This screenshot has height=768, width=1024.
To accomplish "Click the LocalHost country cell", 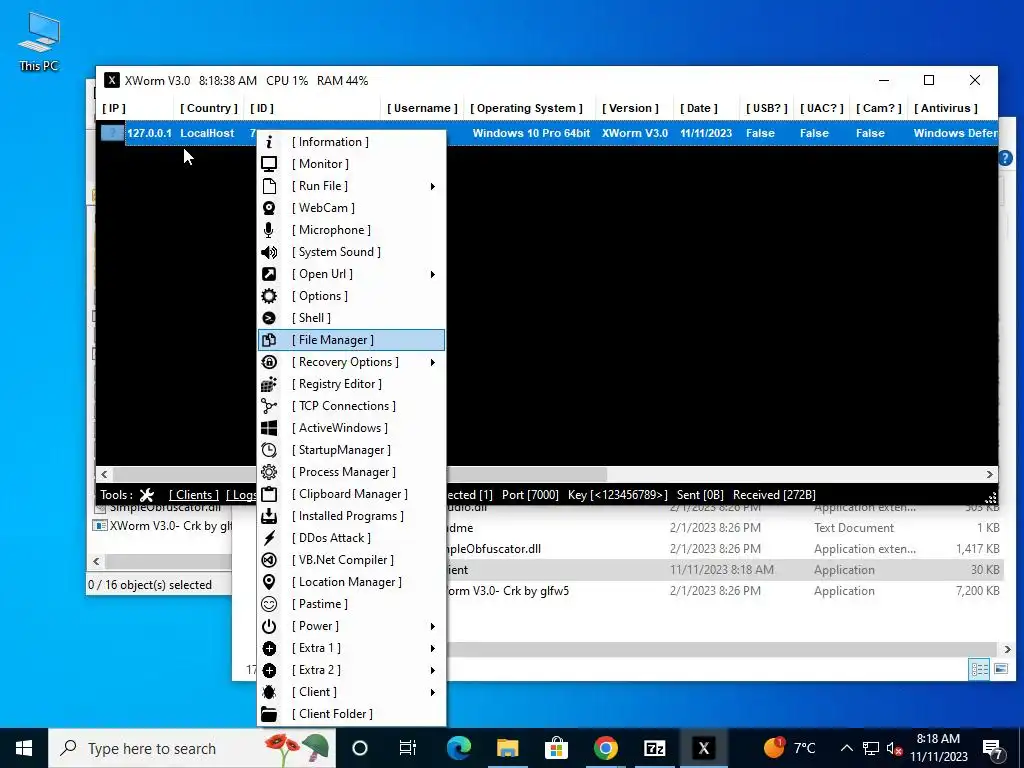I will click(x=207, y=133).
